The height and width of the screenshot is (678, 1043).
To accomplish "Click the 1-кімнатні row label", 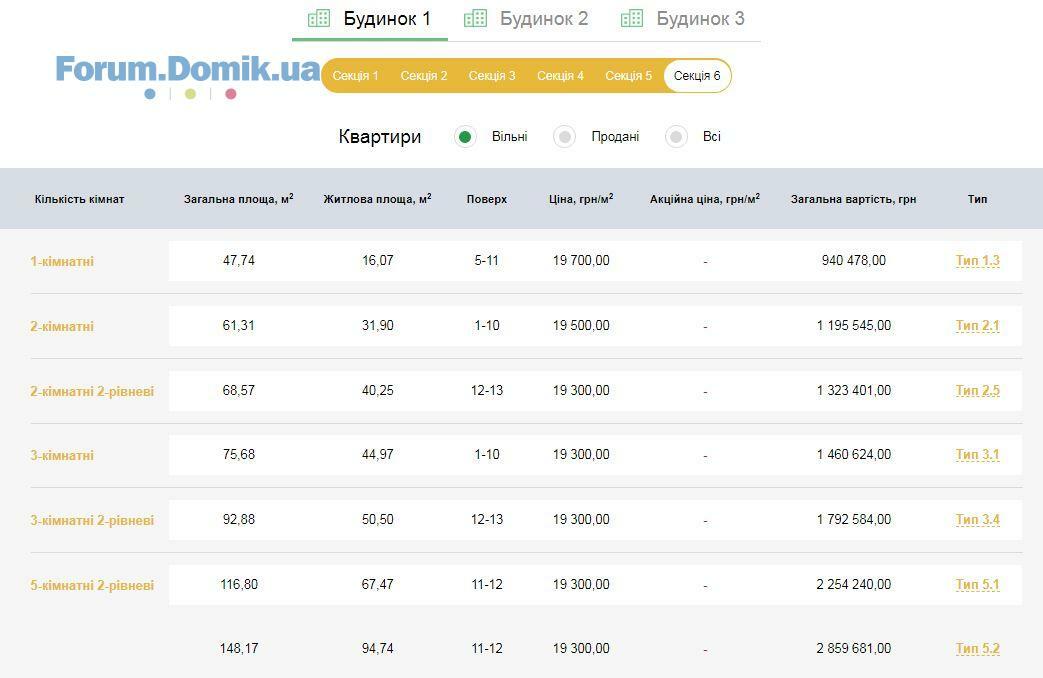I will coord(62,262).
